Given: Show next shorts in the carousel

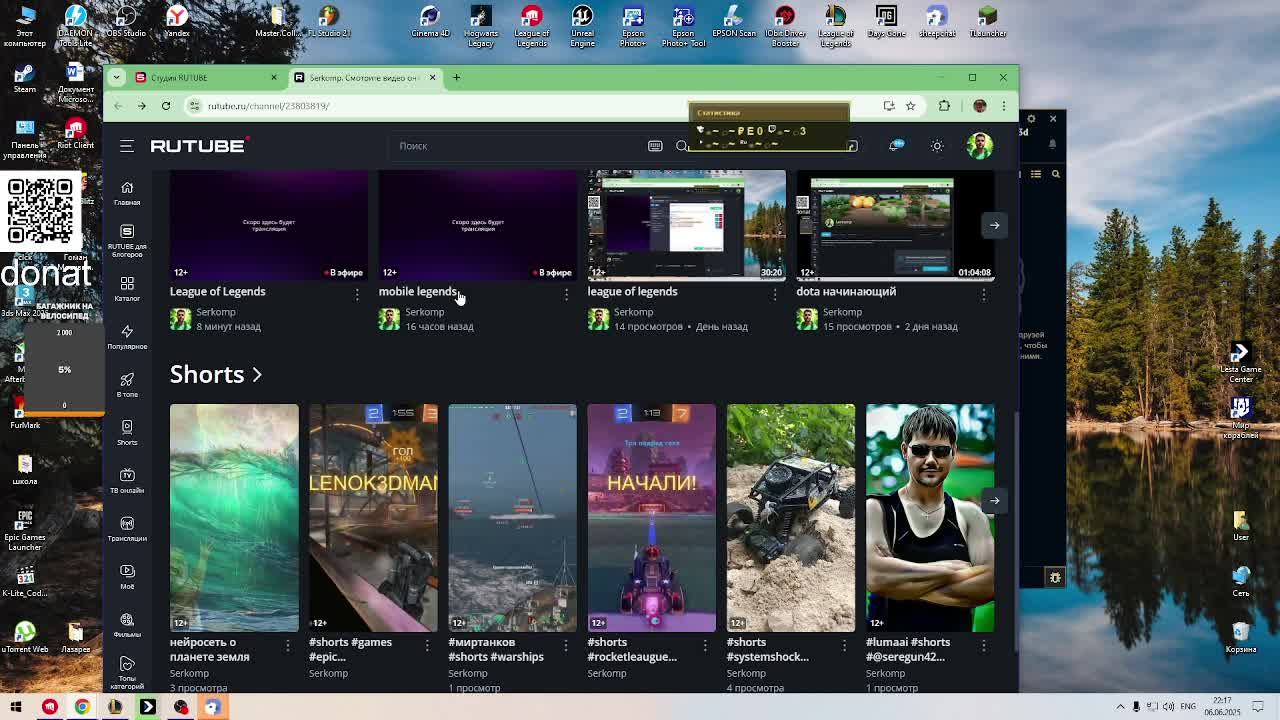Looking at the screenshot, I should (x=994, y=500).
